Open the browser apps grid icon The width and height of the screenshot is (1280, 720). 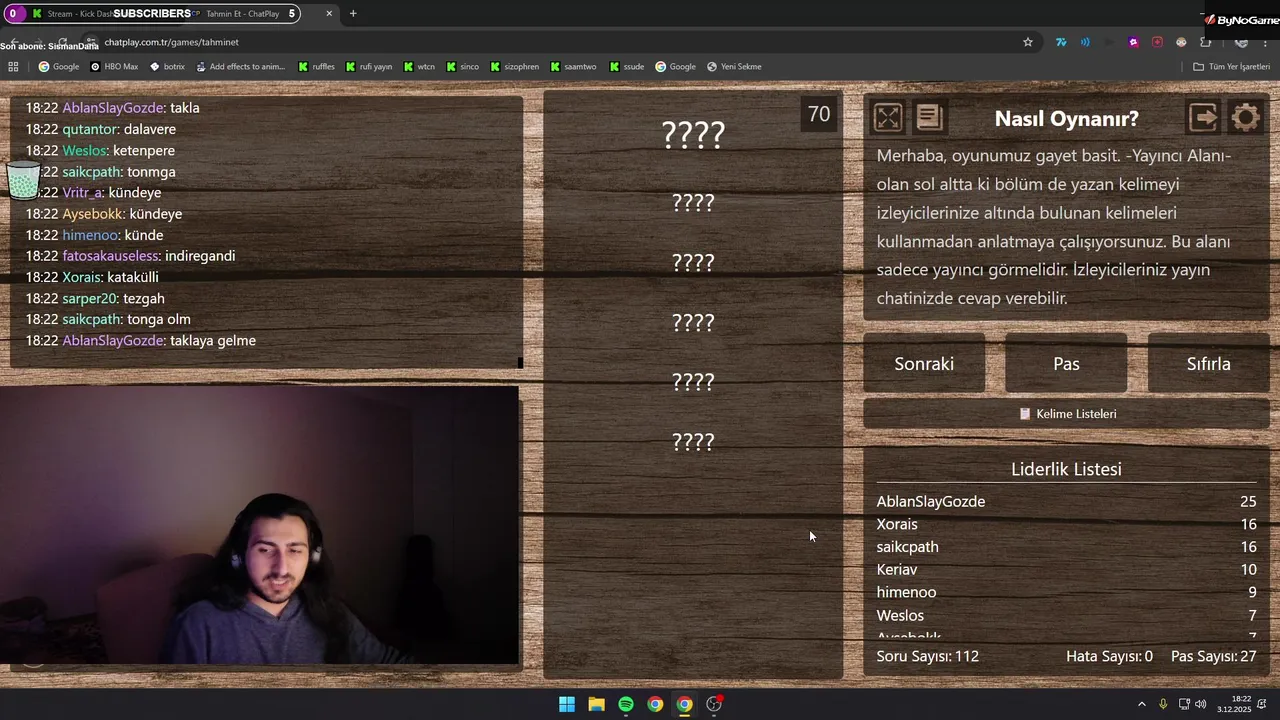(x=13, y=67)
